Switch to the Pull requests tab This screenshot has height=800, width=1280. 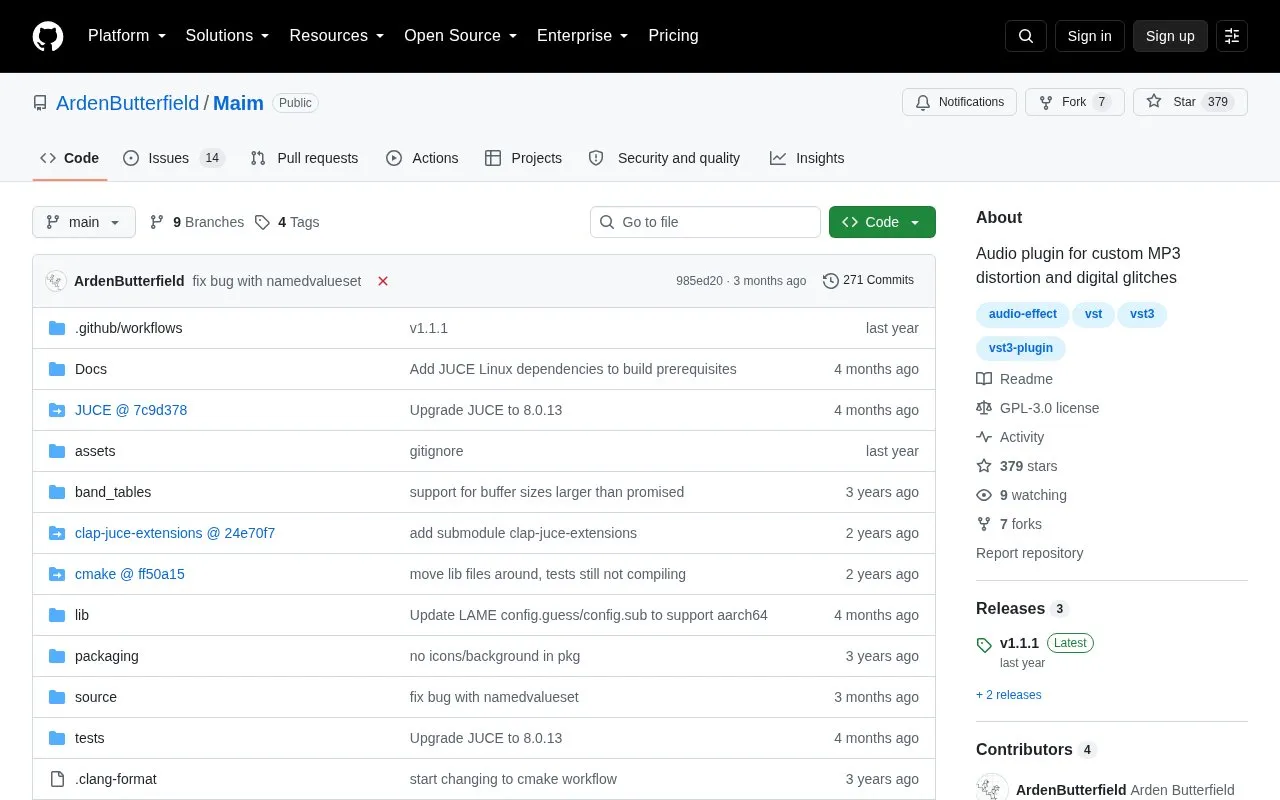coord(304,158)
